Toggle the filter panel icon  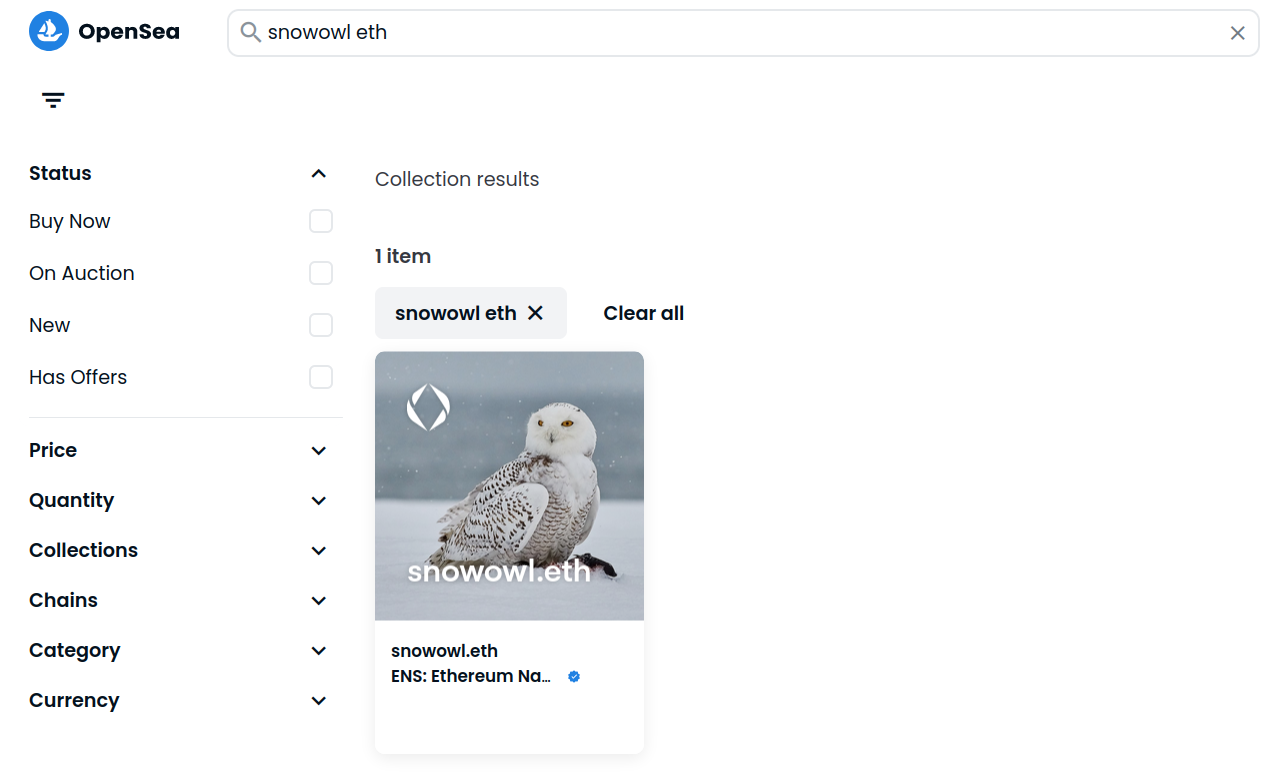click(x=53, y=100)
